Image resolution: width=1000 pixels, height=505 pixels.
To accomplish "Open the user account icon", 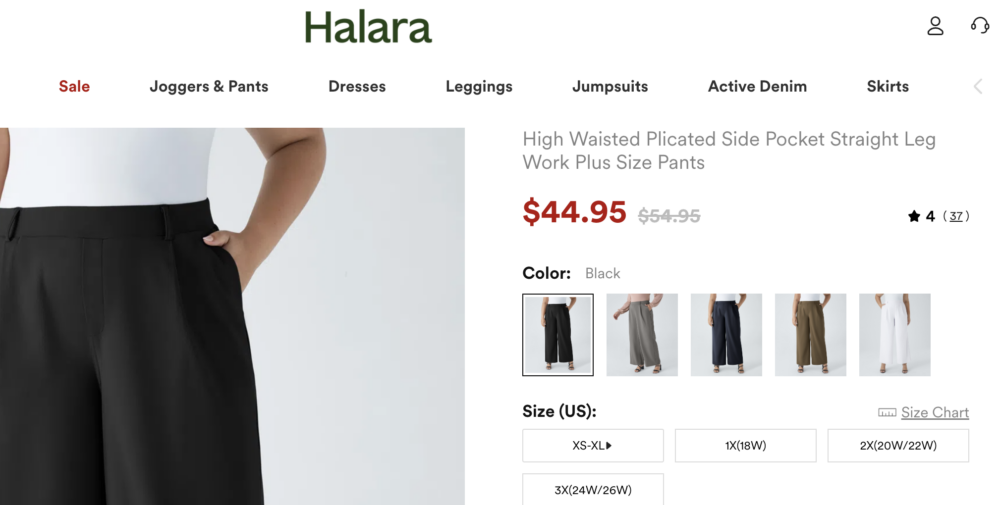I will (x=935, y=26).
